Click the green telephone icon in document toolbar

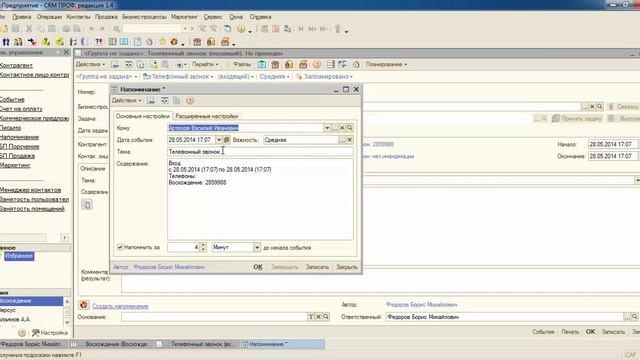coord(262,64)
